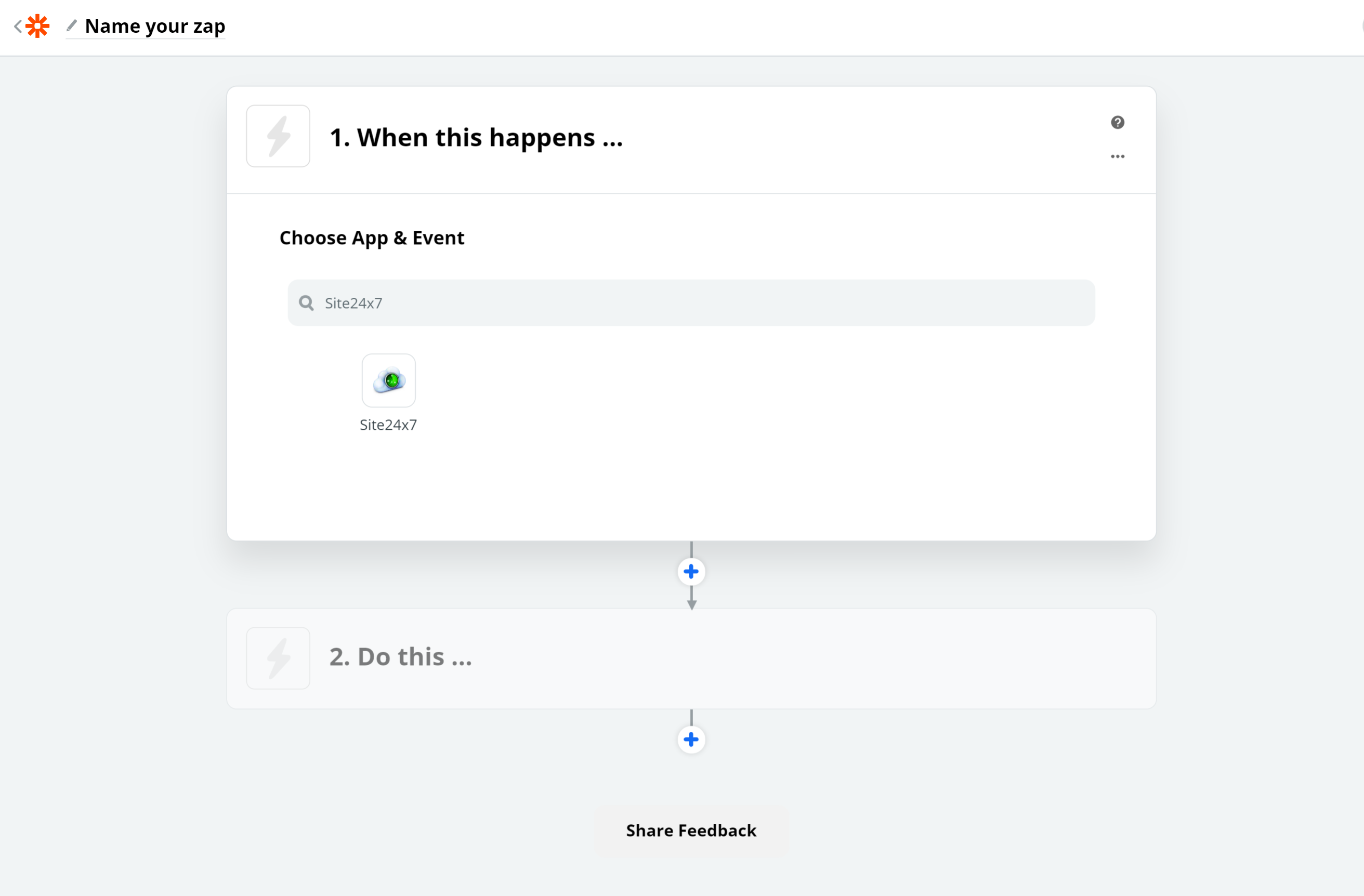This screenshot has width=1364, height=896.
Task: Expand the "2. Do this ..." step
Action: (401, 657)
